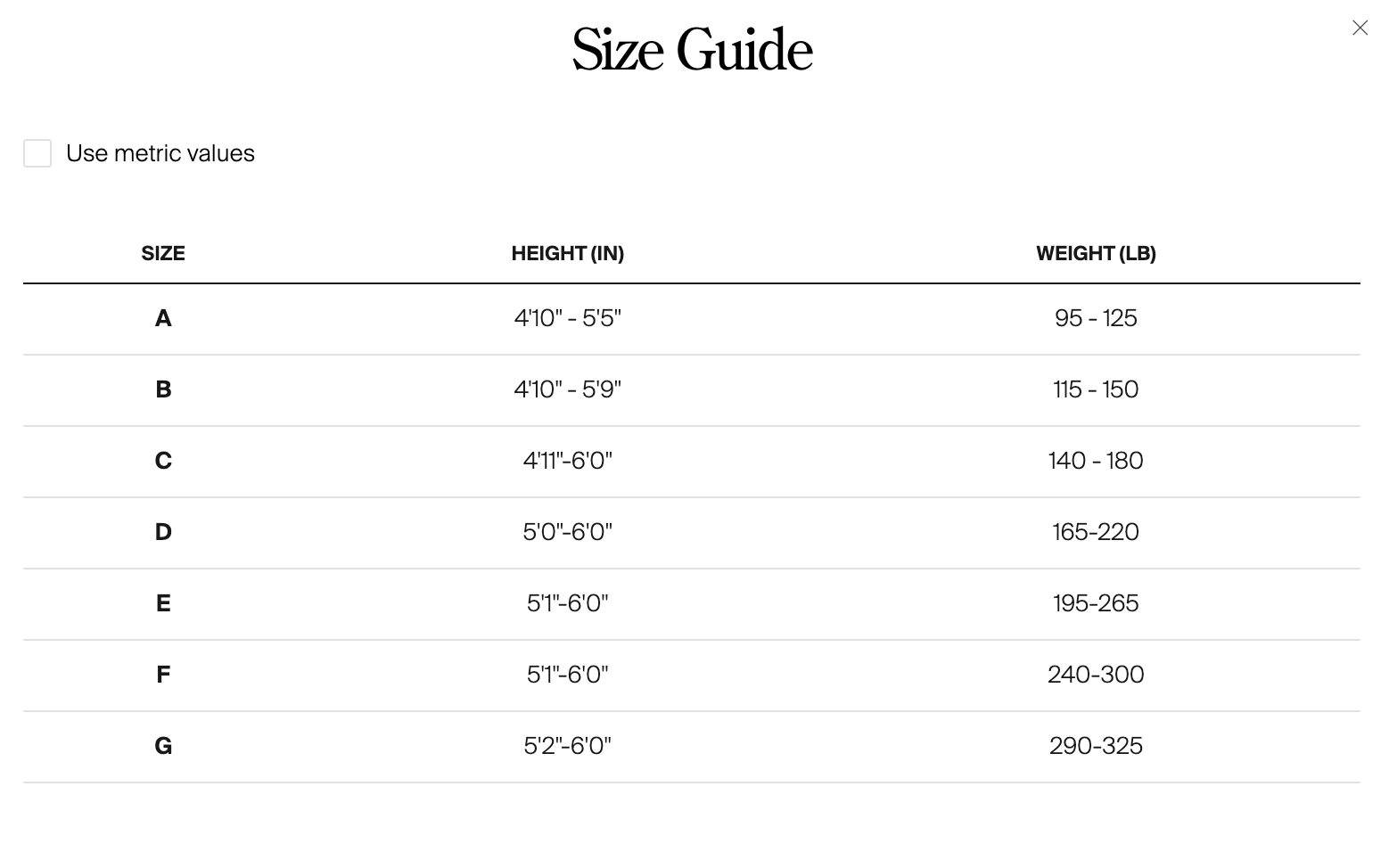Close the Size Guide dialog

coord(1360,28)
